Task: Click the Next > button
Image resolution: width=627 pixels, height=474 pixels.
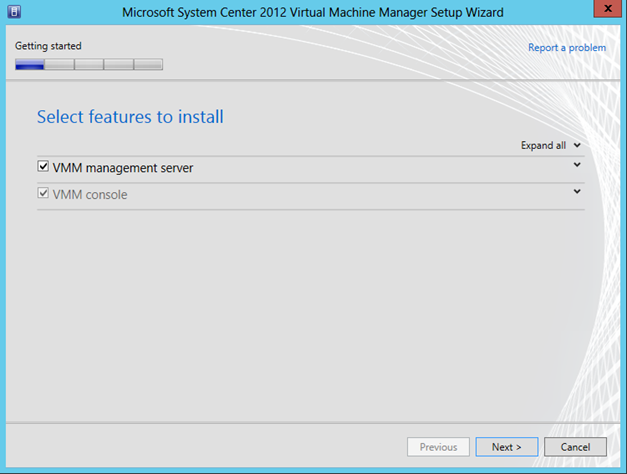Action: pyautogui.click(x=507, y=447)
